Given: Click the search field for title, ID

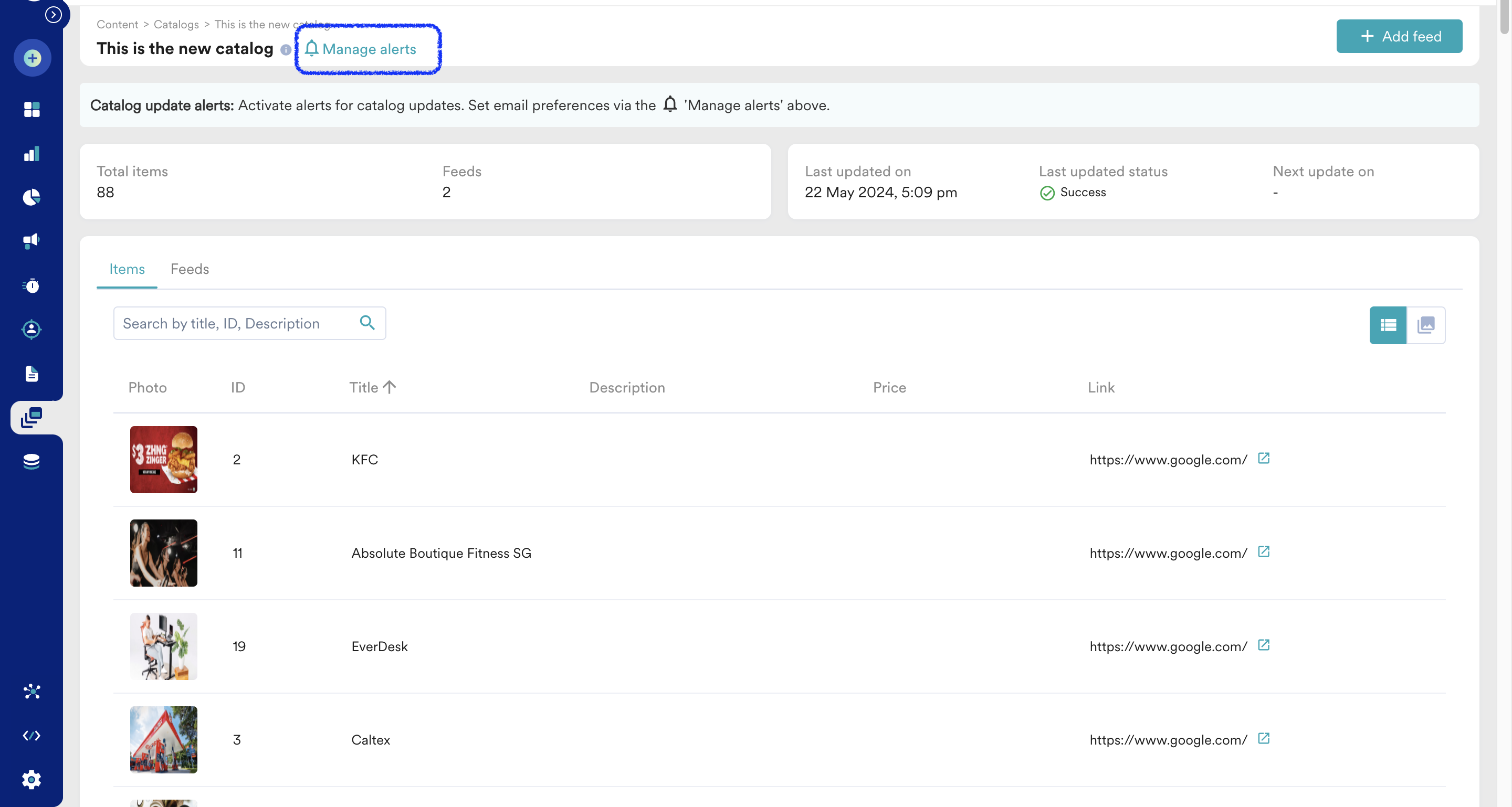Looking at the screenshot, I should pos(235,323).
